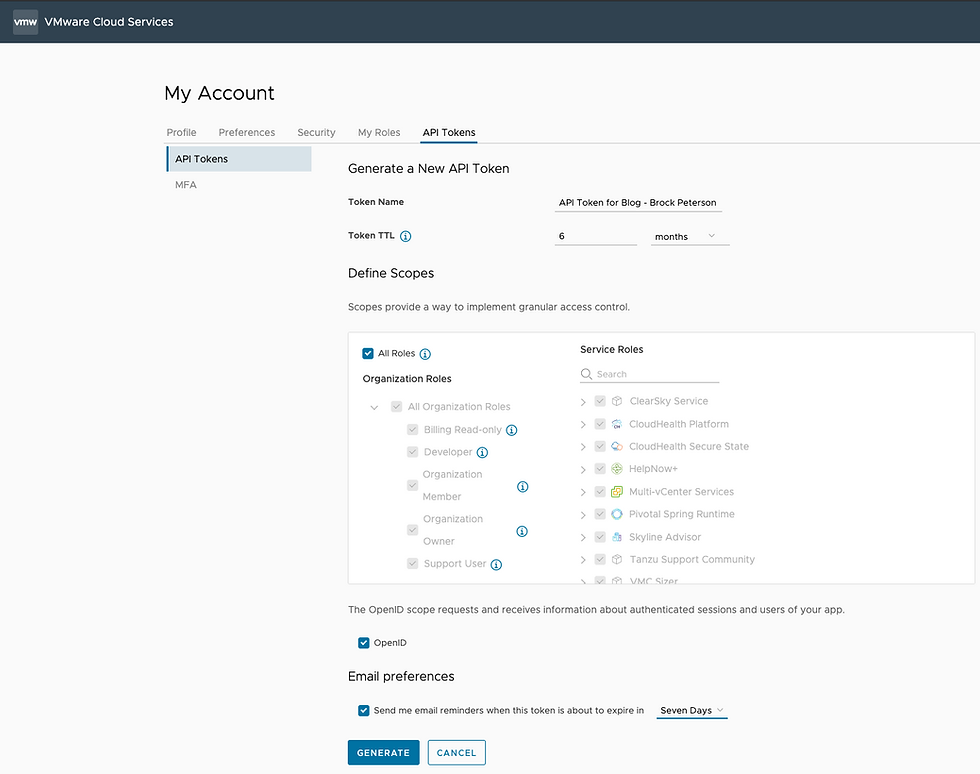The width and height of the screenshot is (980, 774).
Task: Open the Token TTL info icon
Action: pos(406,236)
